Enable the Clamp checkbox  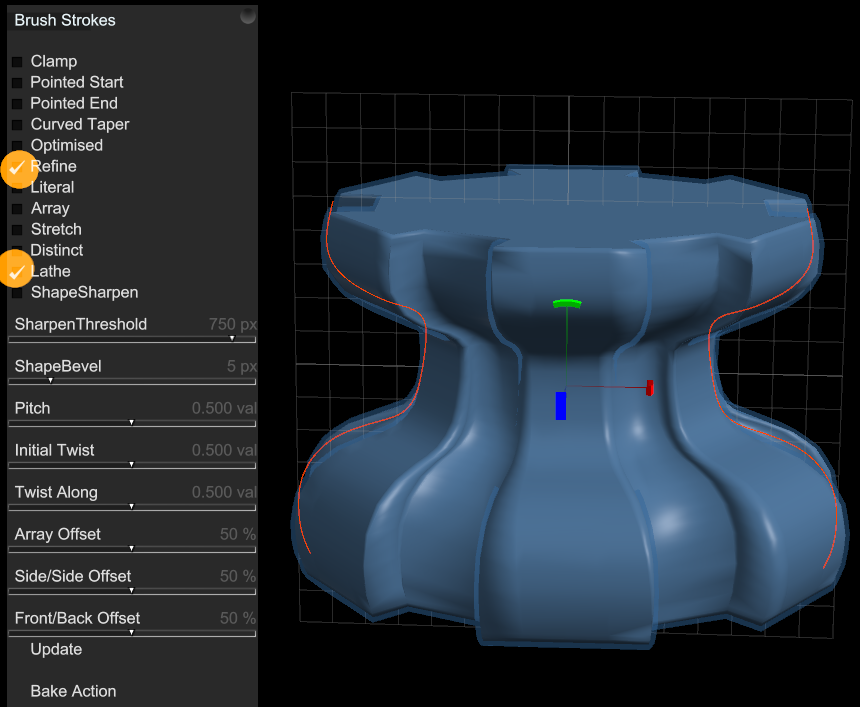click(17, 61)
